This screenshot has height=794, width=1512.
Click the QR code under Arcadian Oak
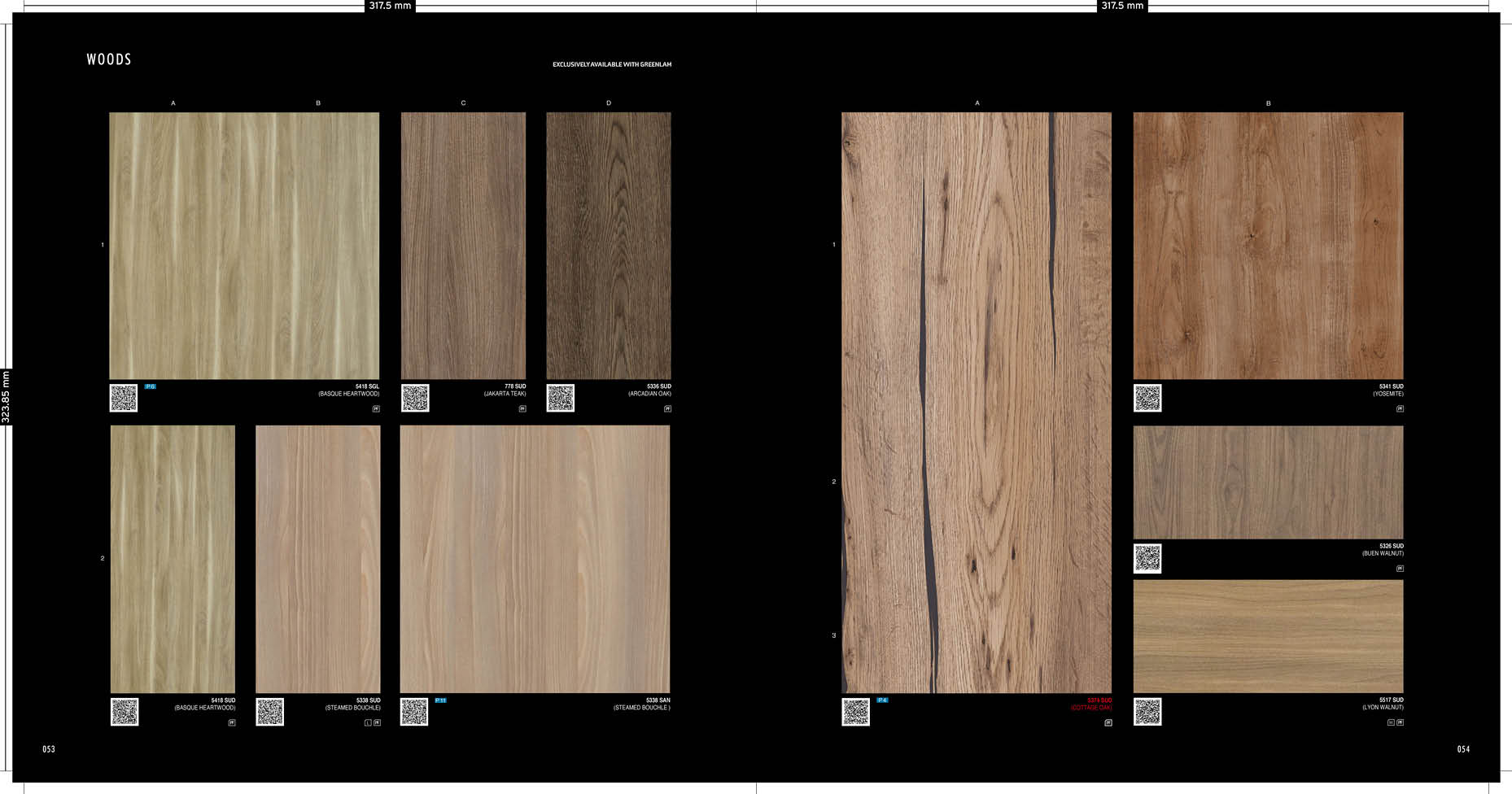(560, 398)
